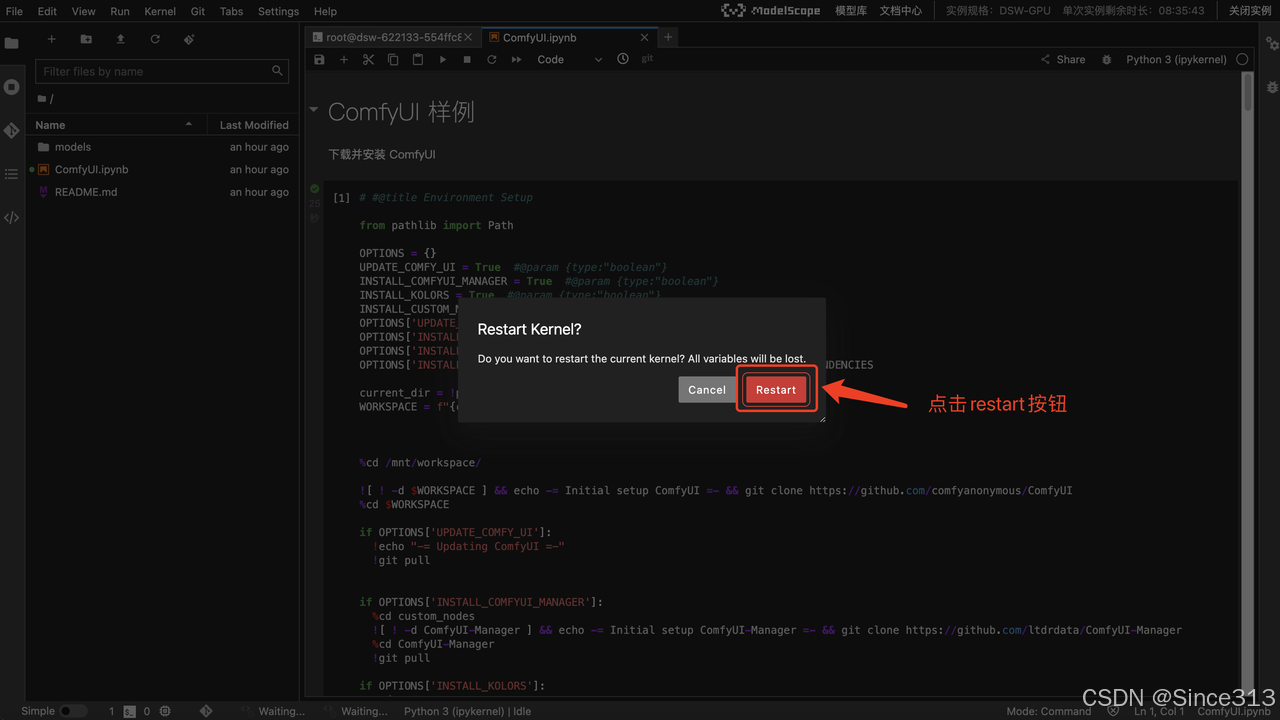1280x720 pixels.
Task: Select the models folder
Action: [x=162, y=147]
